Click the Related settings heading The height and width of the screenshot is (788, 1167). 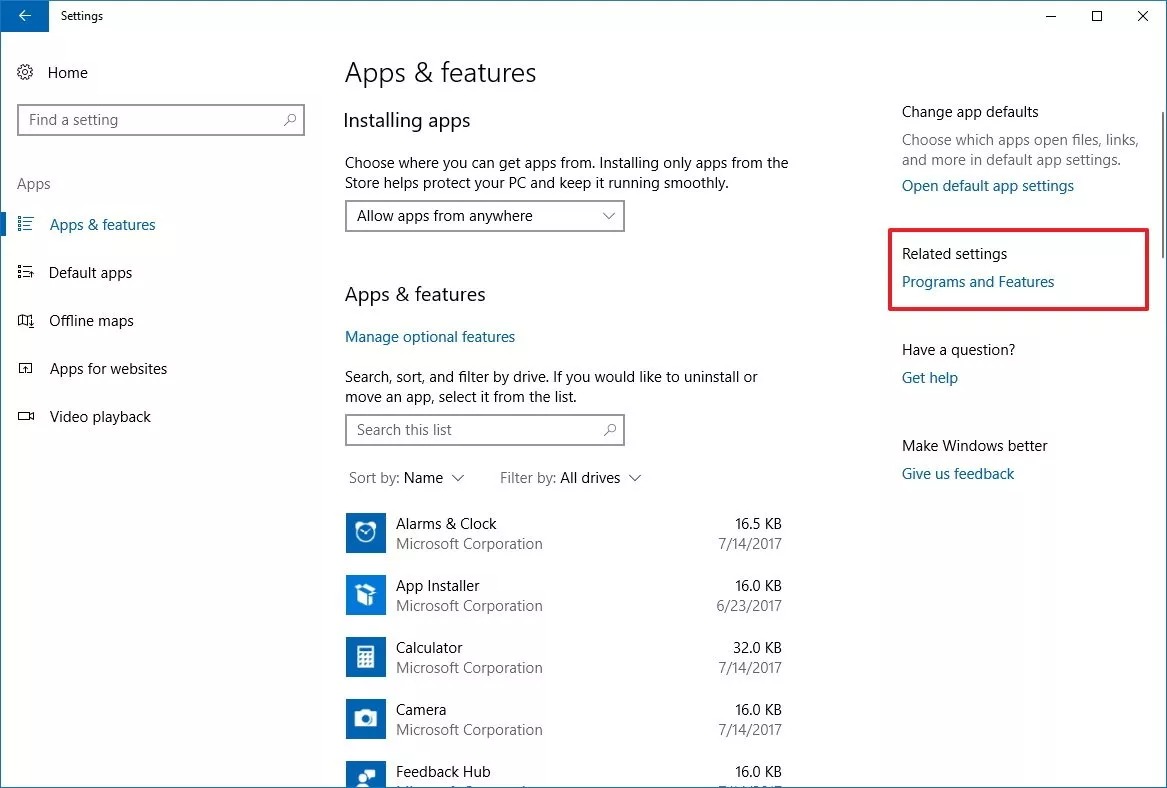pos(954,254)
